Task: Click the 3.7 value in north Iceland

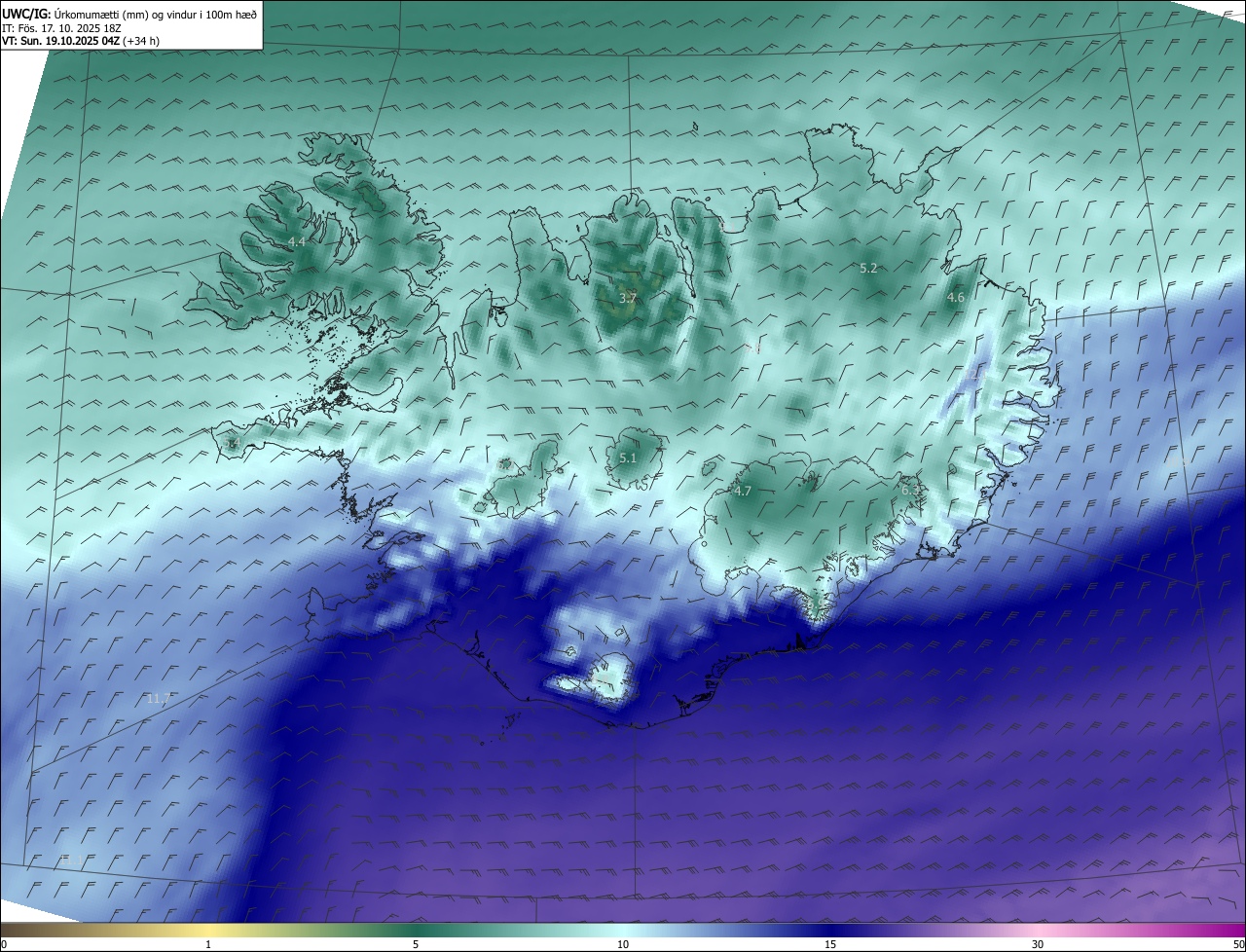Action: click(628, 298)
